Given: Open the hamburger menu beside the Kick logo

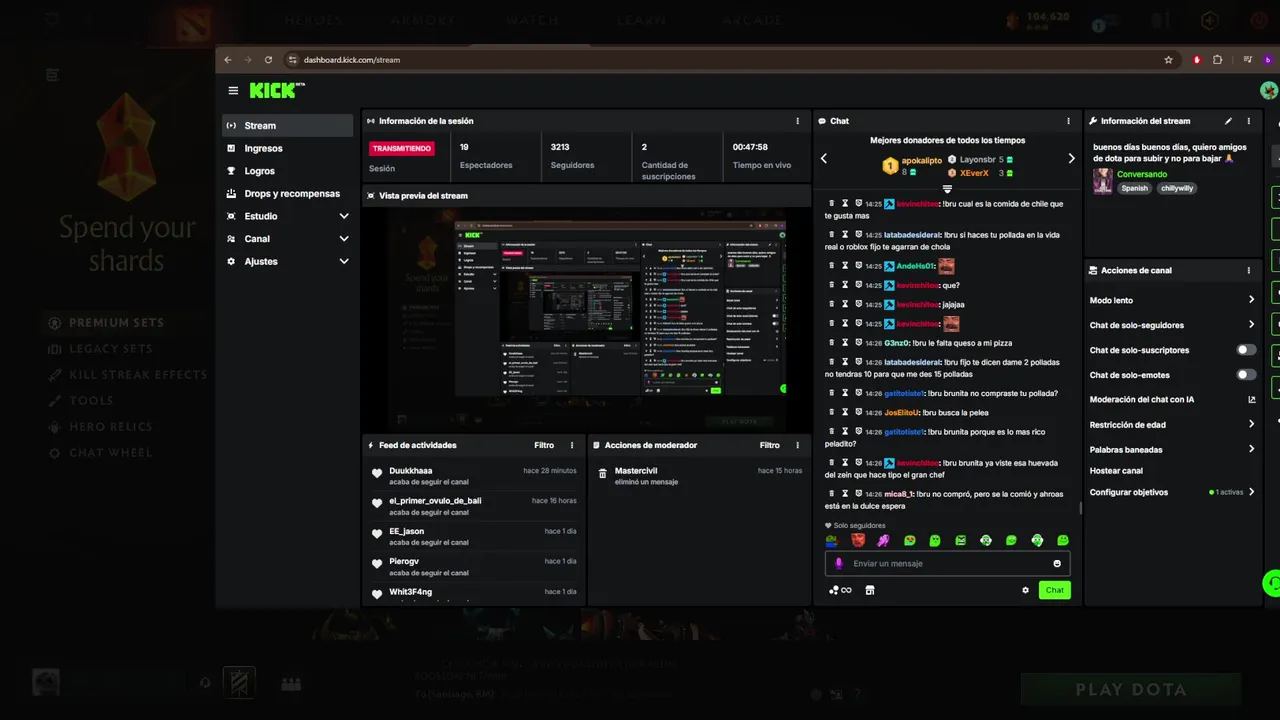Looking at the screenshot, I should 233,90.
